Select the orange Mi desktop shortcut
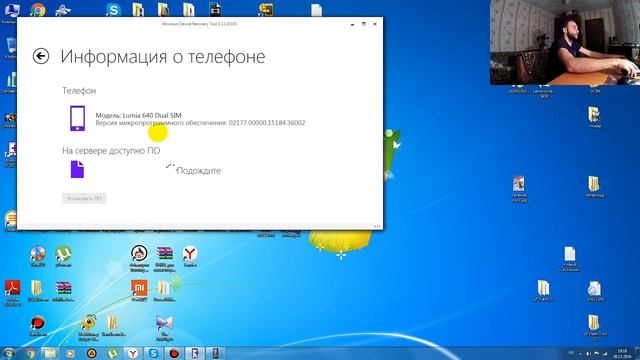 click(139, 291)
